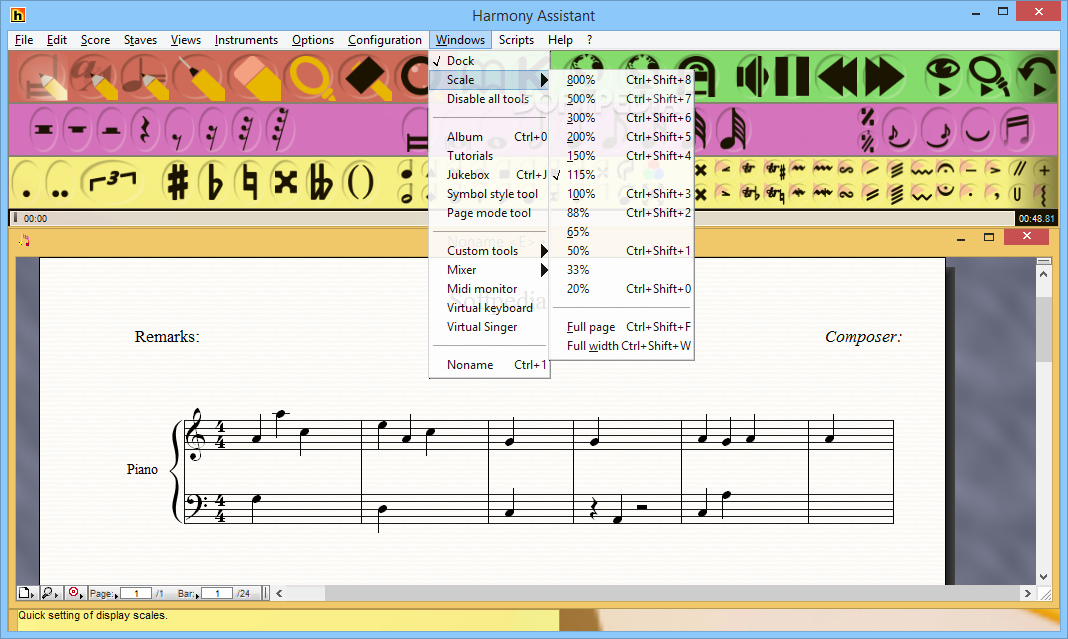Apply the sharp accidental

[178, 183]
